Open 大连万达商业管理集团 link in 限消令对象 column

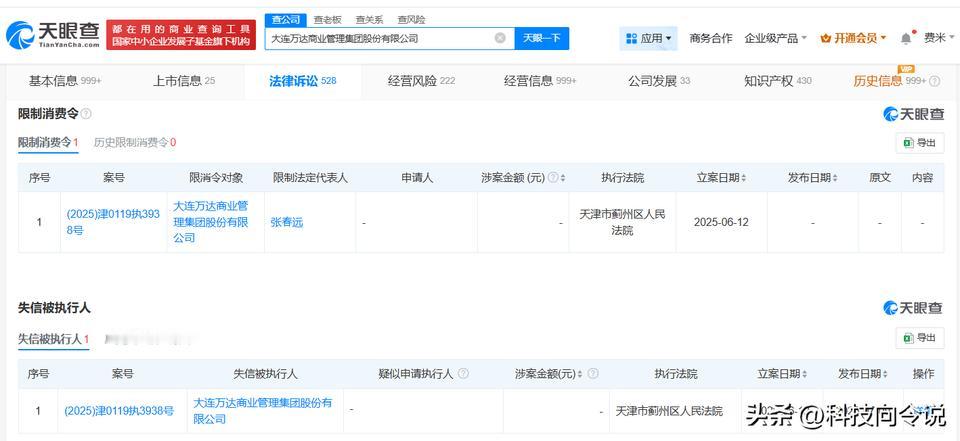211,222
